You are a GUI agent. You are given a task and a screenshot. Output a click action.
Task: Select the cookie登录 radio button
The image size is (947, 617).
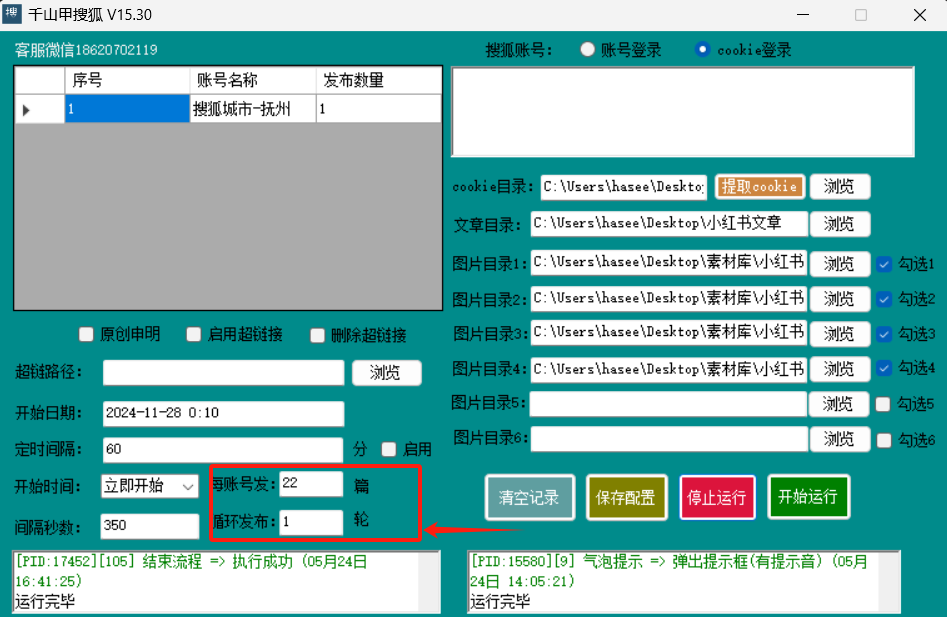click(702, 50)
